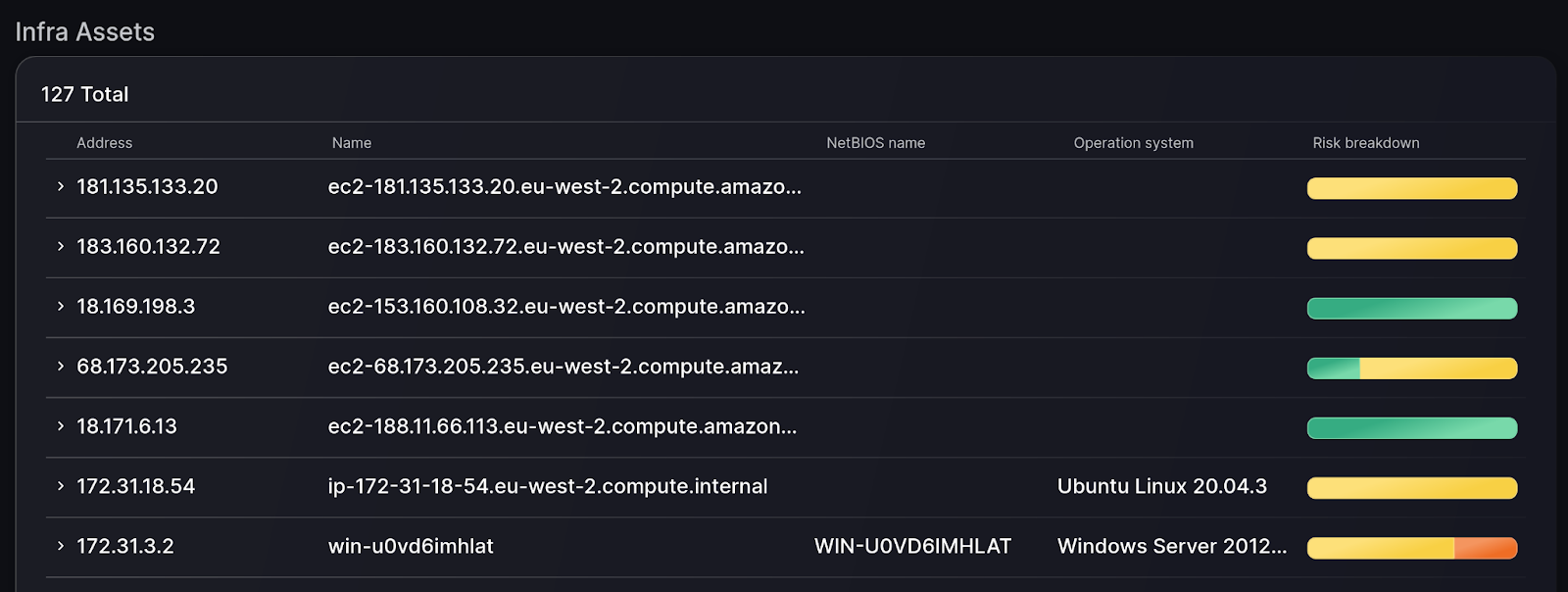Click the Ubuntu Linux 20.04.3 entry
1568x592 pixels.
point(1162,486)
